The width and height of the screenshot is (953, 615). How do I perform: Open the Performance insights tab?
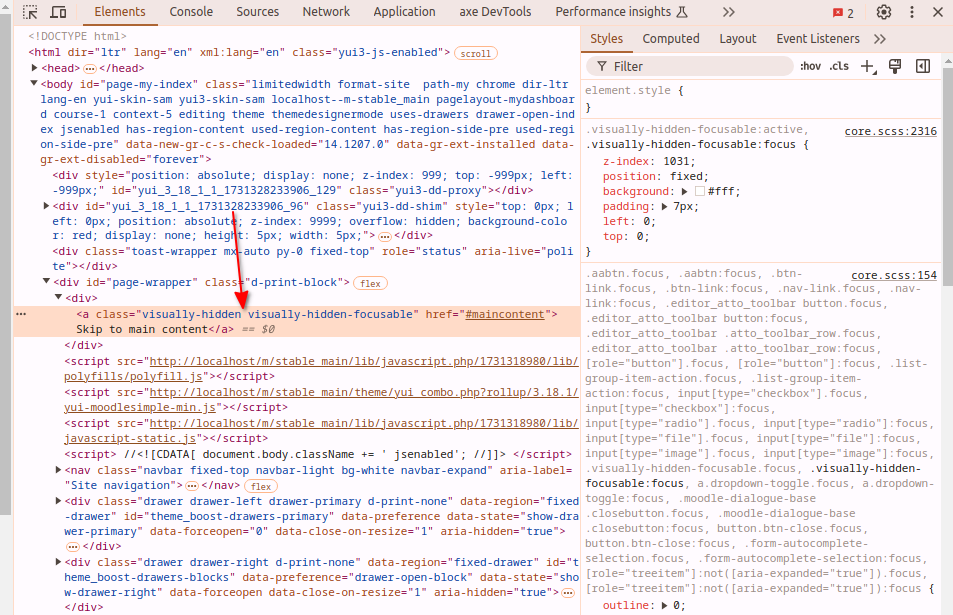tap(621, 12)
